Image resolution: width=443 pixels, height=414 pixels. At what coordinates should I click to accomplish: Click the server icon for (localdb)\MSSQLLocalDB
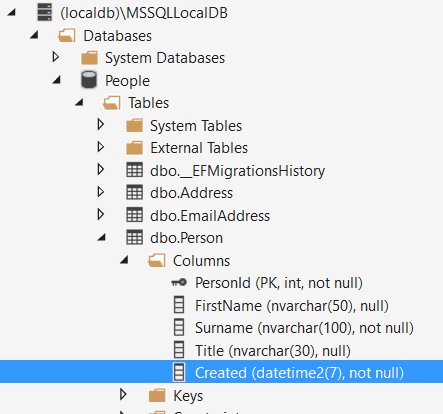[x=44, y=12]
